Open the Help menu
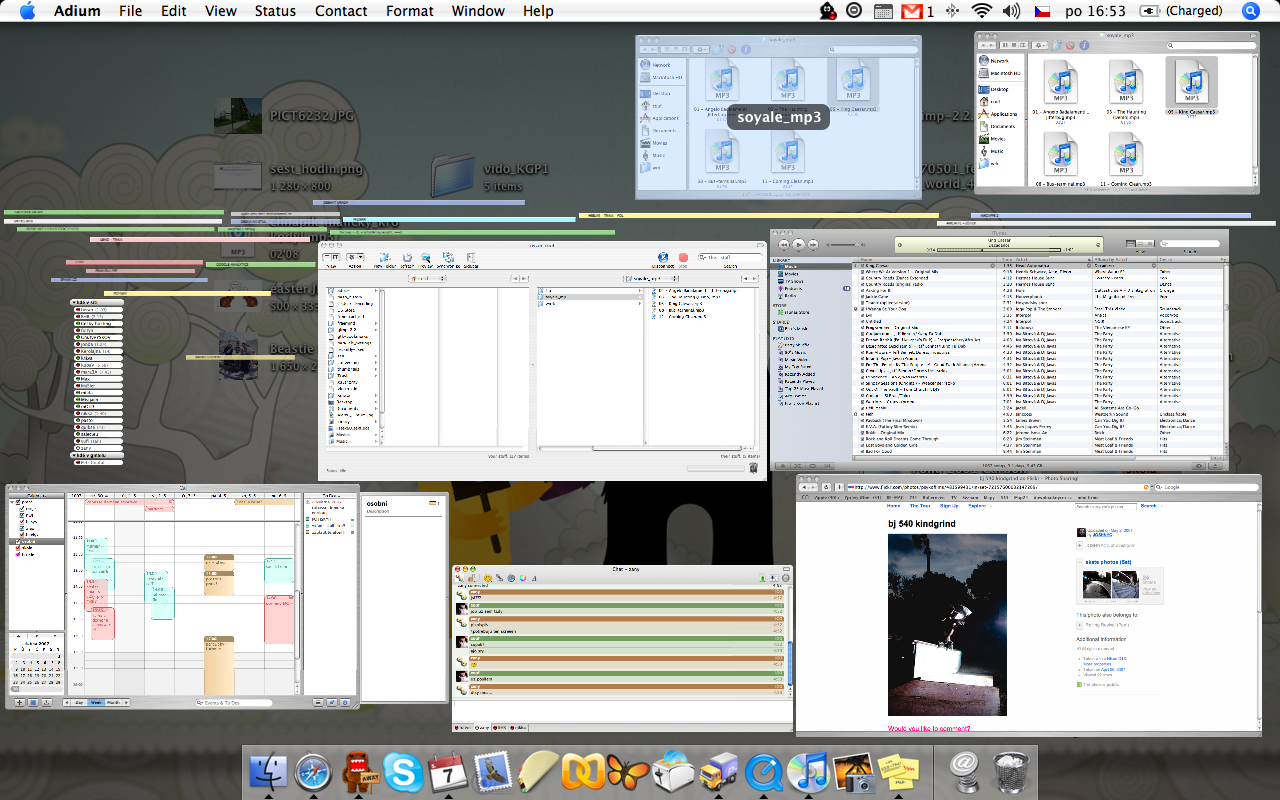The image size is (1280, 800). tap(538, 11)
